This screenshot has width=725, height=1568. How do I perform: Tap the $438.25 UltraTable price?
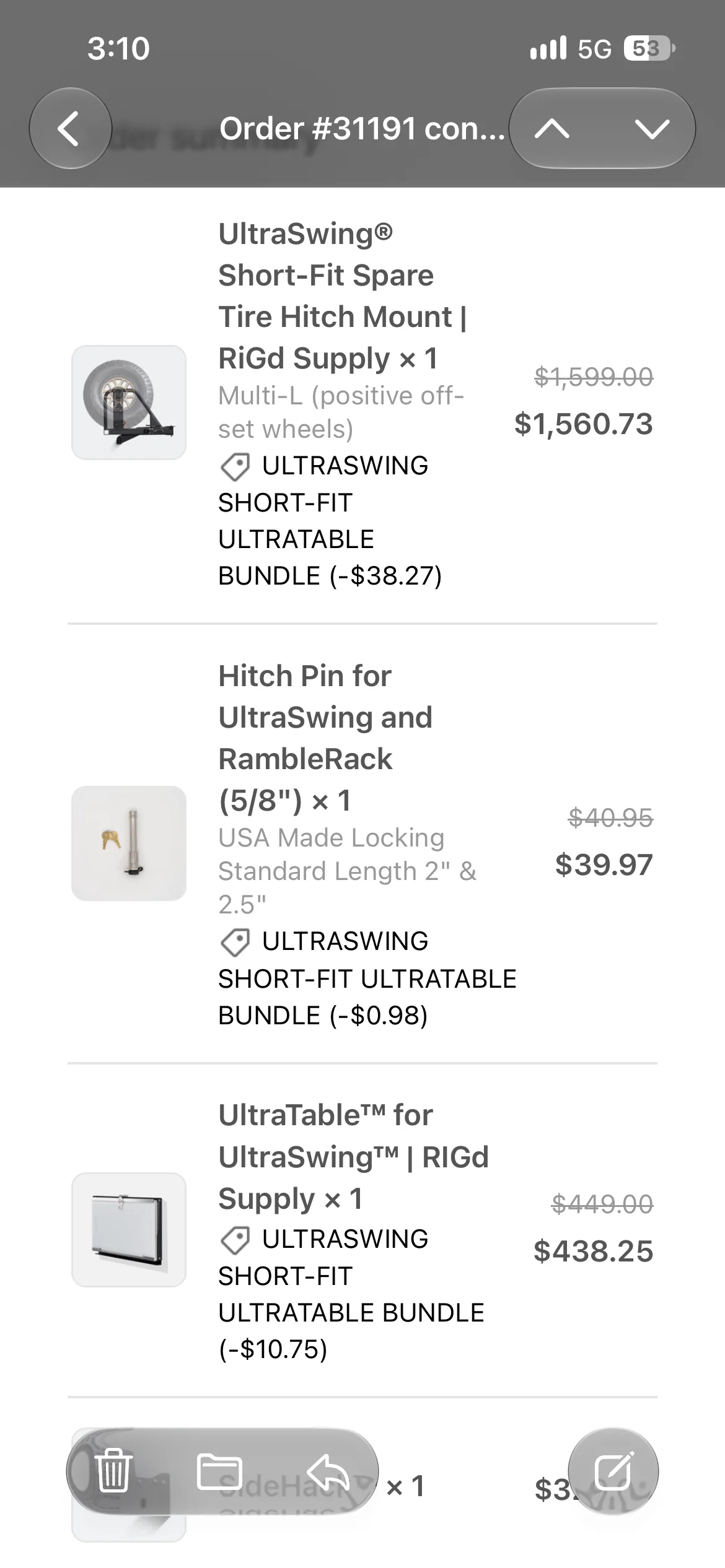click(594, 1251)
